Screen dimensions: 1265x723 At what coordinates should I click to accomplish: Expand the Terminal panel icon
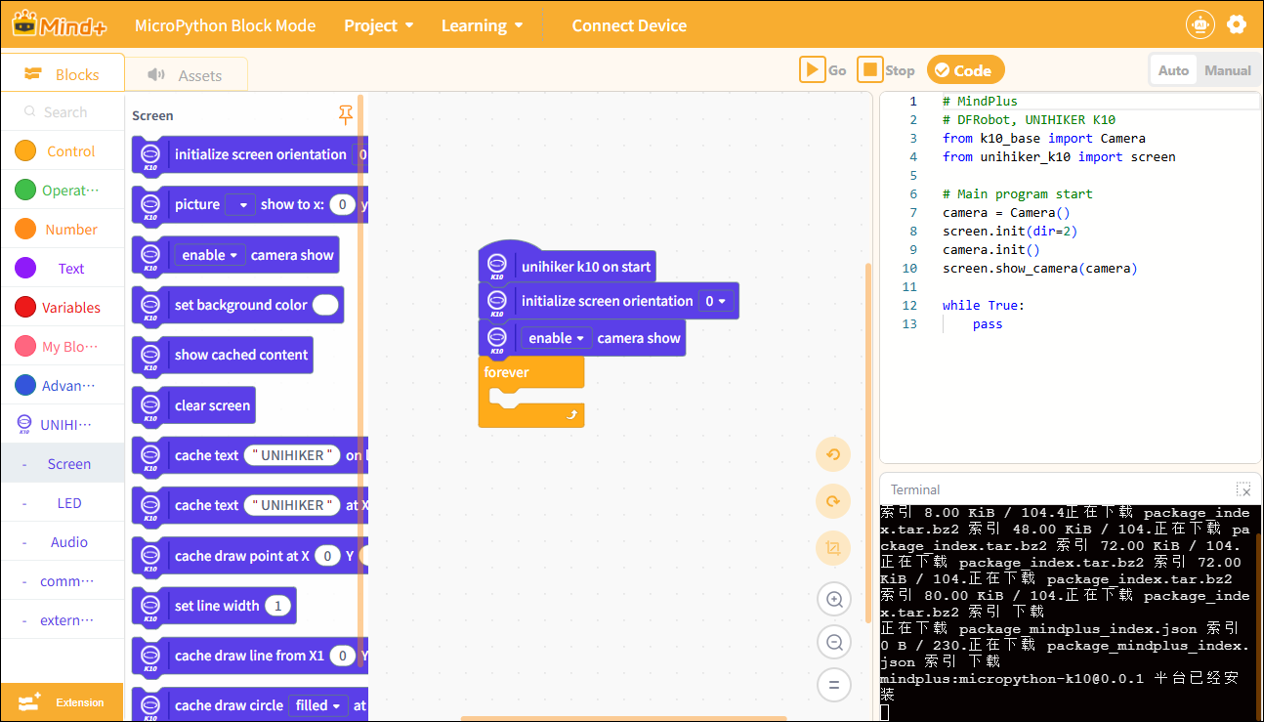[x=1243, y=490]
